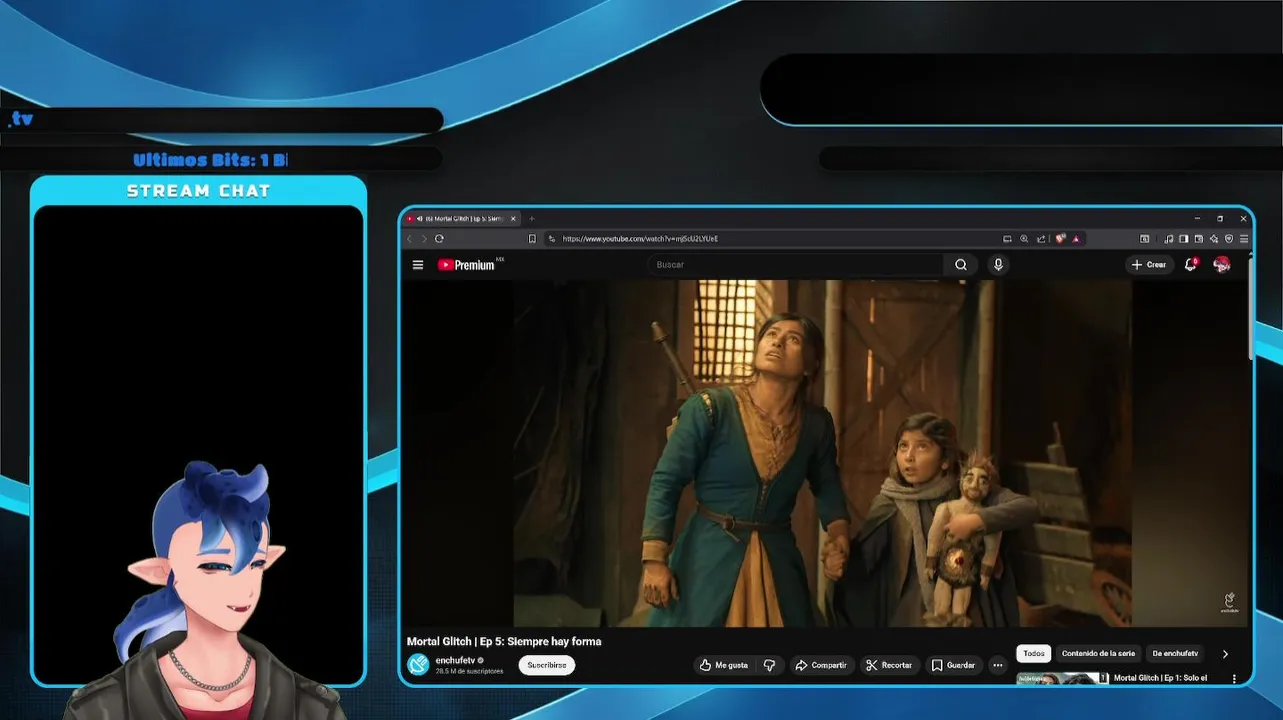Close the Mortal Glitch browser tab
Image resolution: width=1283 pixels, height=720 pixels.
pyautogui.click(x=514, y=218)
